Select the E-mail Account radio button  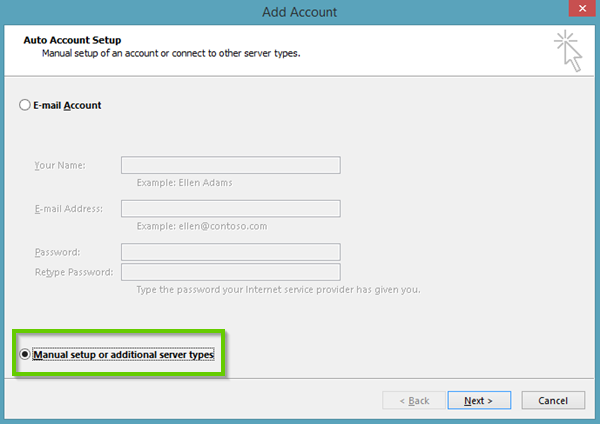(x=25, y=105)
